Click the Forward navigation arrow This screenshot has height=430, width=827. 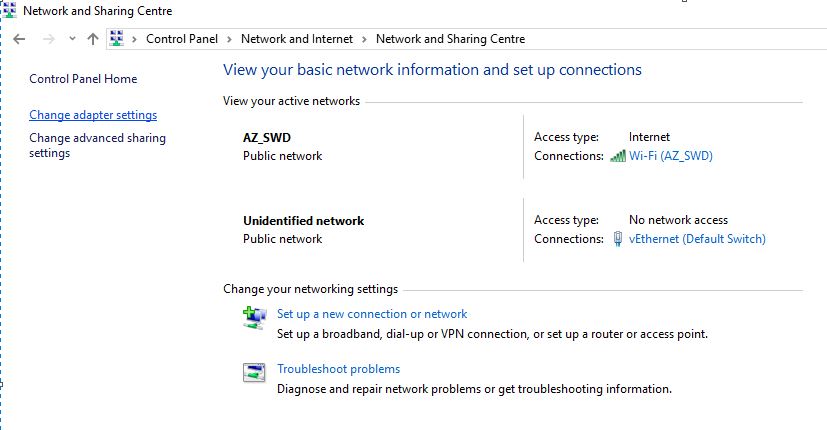pyautogui.click(x=49, y=39)
